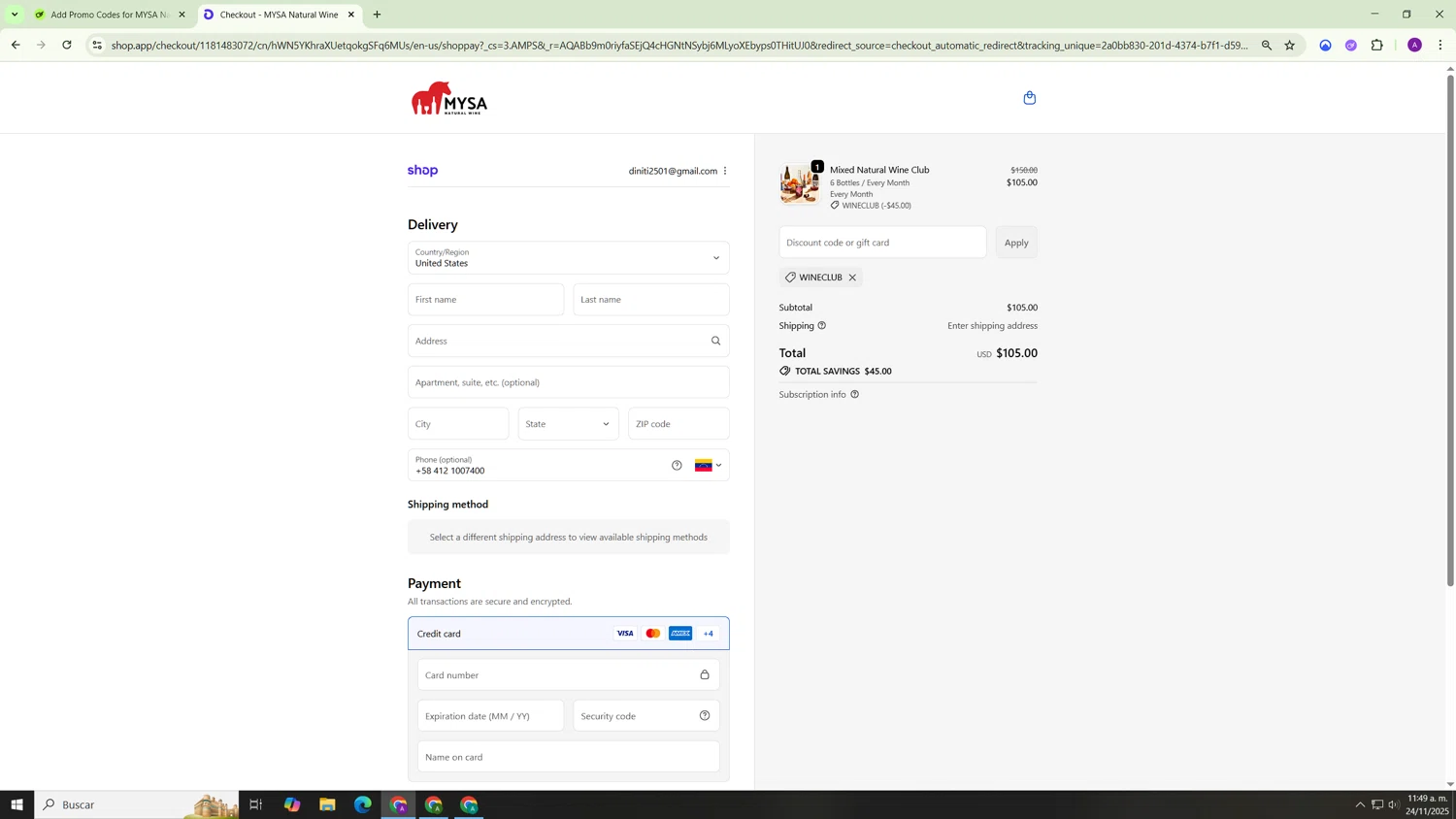
Task: Open the volume control in system tray
Action: 1394,804
